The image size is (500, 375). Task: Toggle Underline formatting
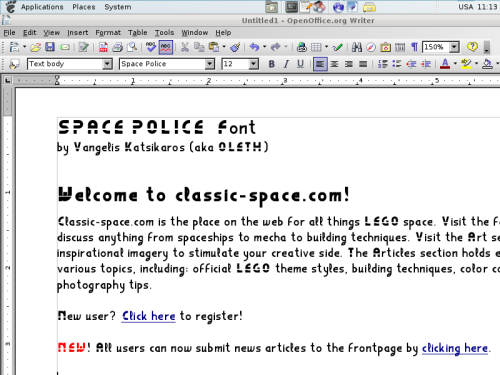coord(300,64)
